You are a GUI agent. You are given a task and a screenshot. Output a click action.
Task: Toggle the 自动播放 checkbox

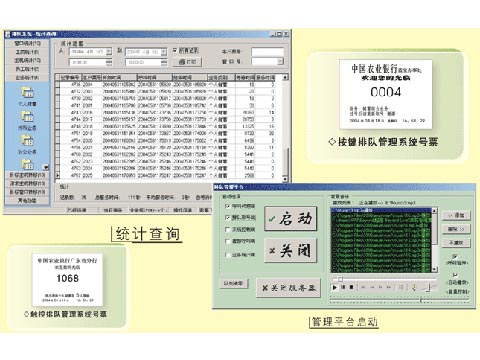455,275
